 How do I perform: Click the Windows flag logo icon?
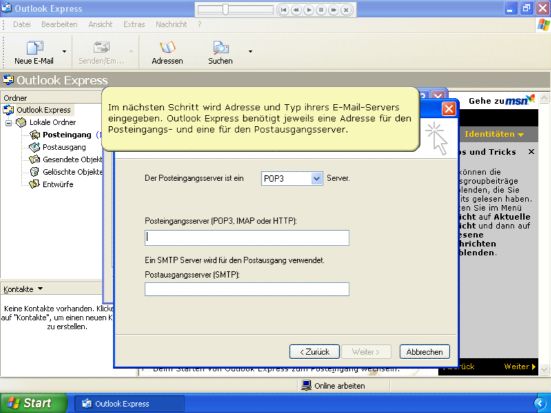543,25
